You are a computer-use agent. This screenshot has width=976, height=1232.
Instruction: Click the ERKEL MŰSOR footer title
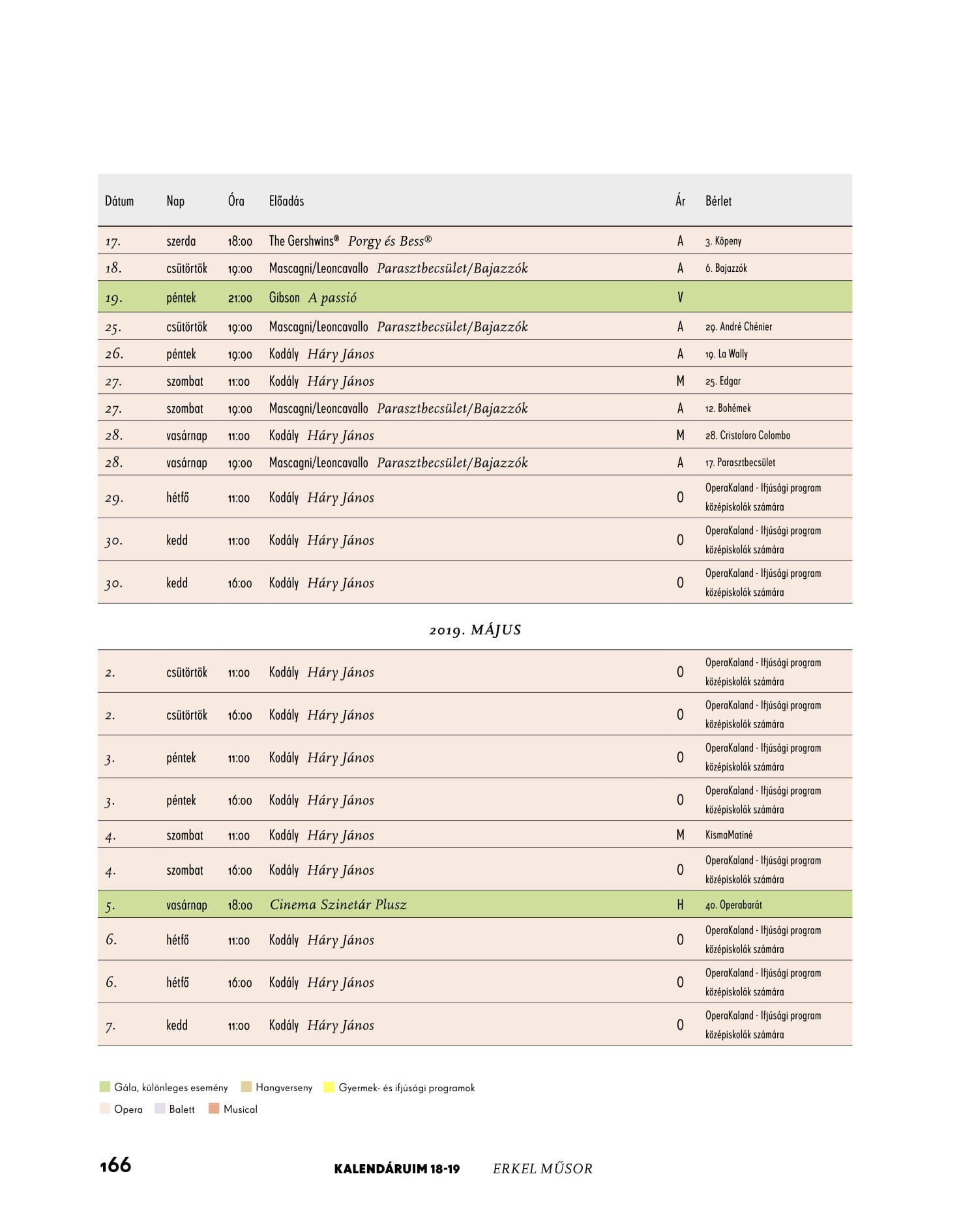[x=543, y=1169]
